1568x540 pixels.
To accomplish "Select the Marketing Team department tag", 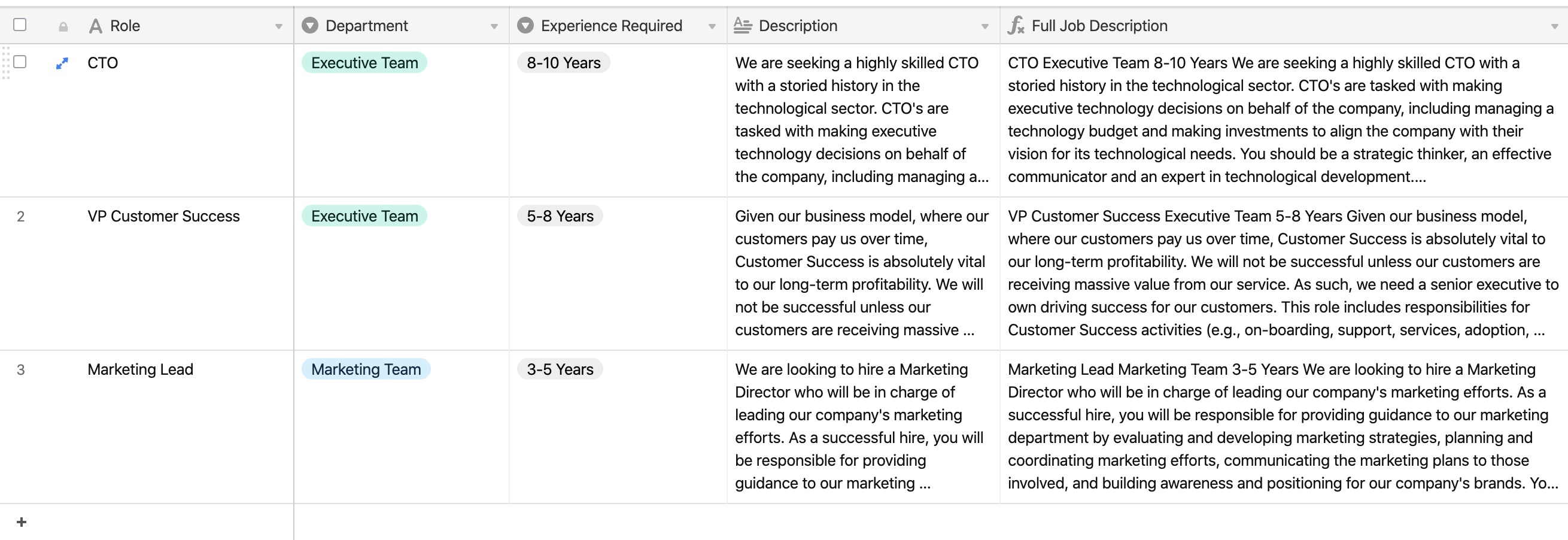I will [x=366, y=369].
